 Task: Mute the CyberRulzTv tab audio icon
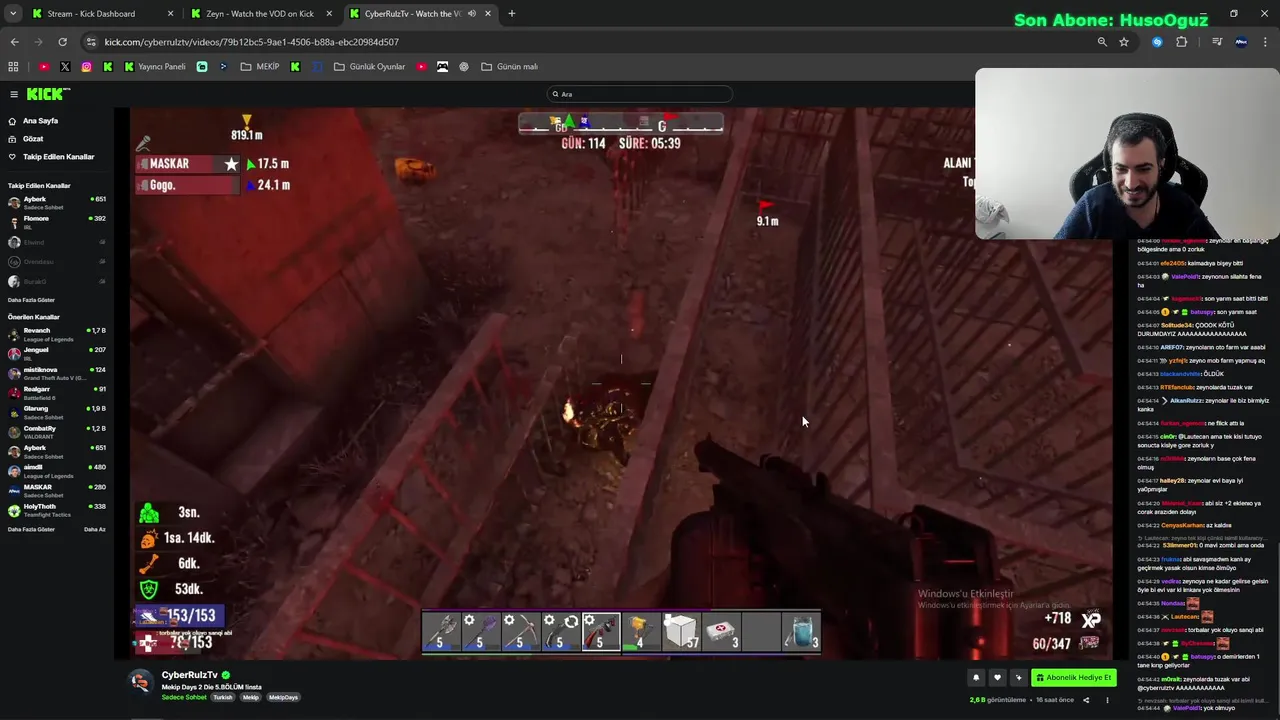471,14
